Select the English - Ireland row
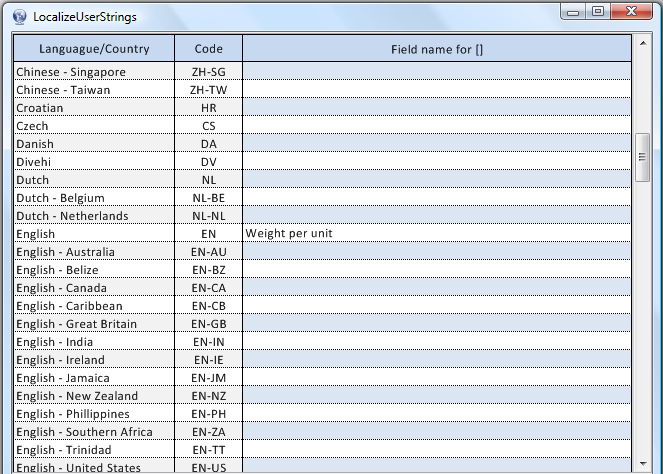This screenshot has height=474, width=663. (94, 360)
